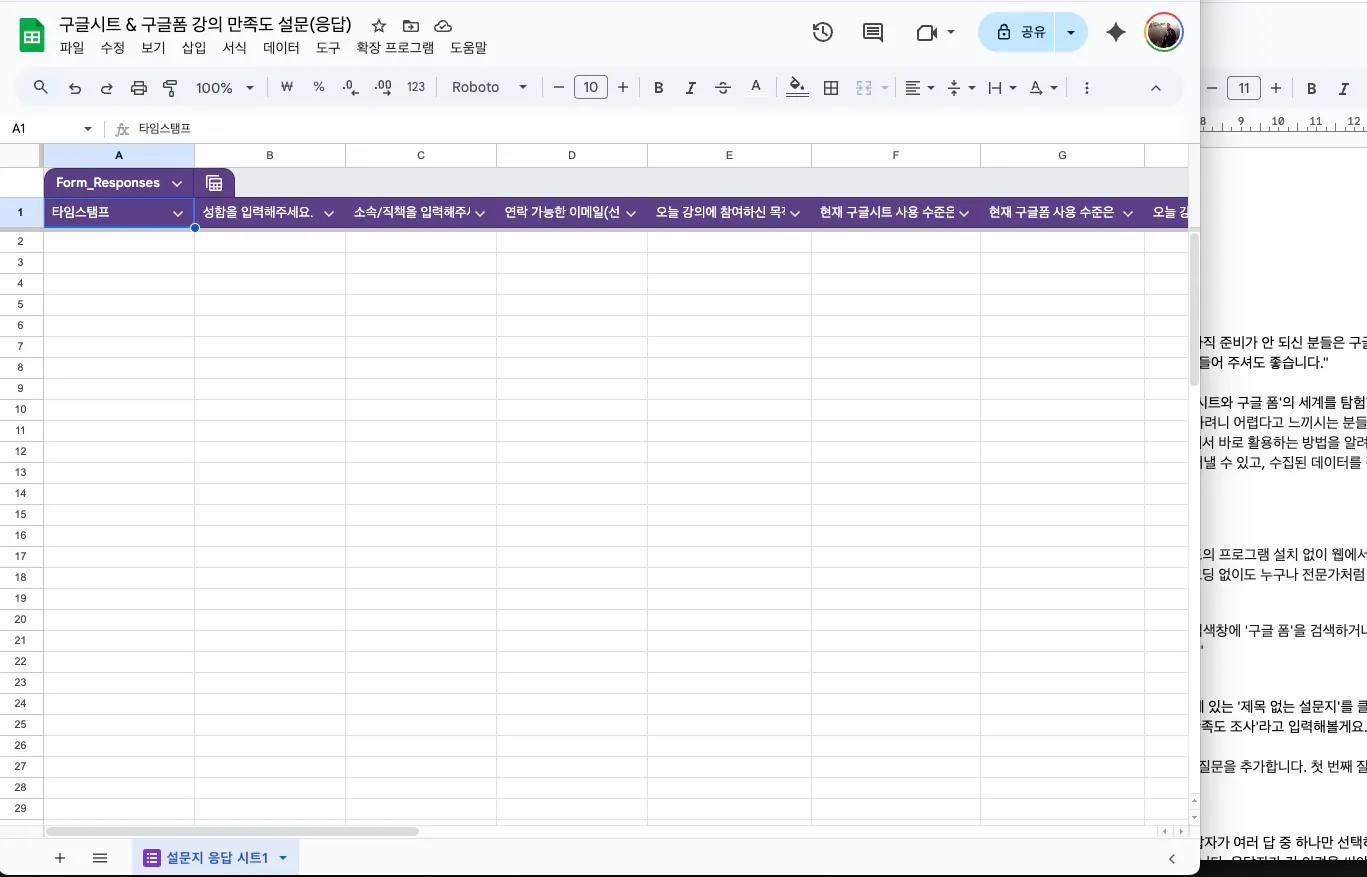The image size is (1367, 877).
Task: Open the 수정 menu
Action: point(113,47)
